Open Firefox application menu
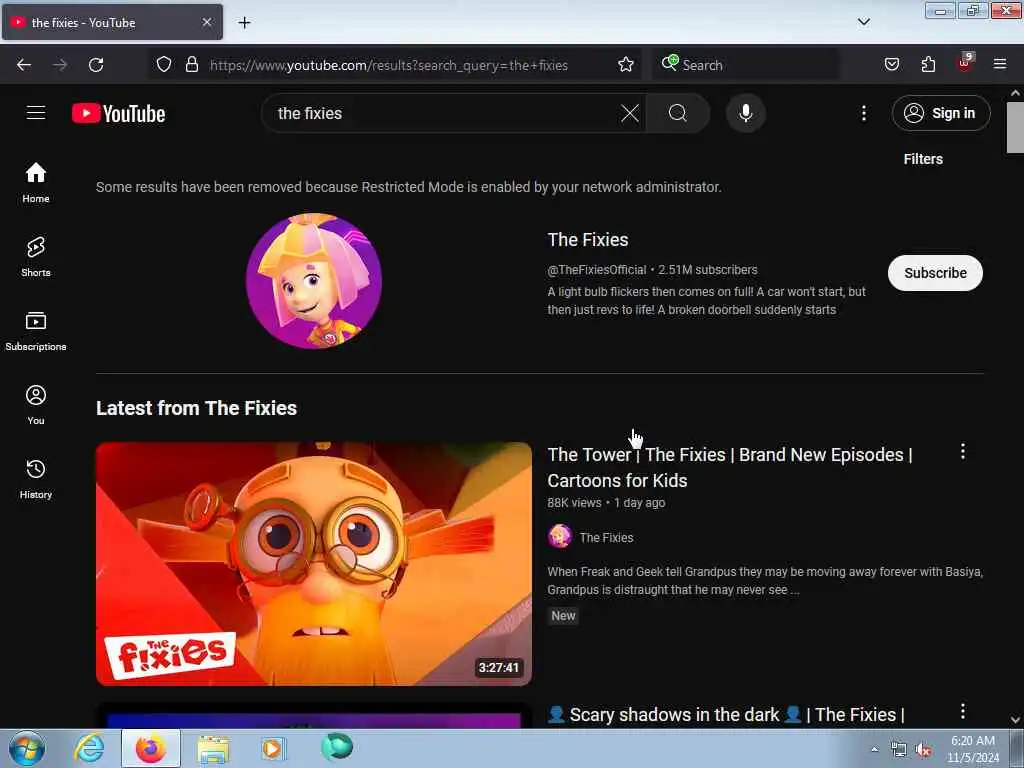The width and height of the screenshot is (1024, 768). pyautogui.click(x=1000, y=64)
